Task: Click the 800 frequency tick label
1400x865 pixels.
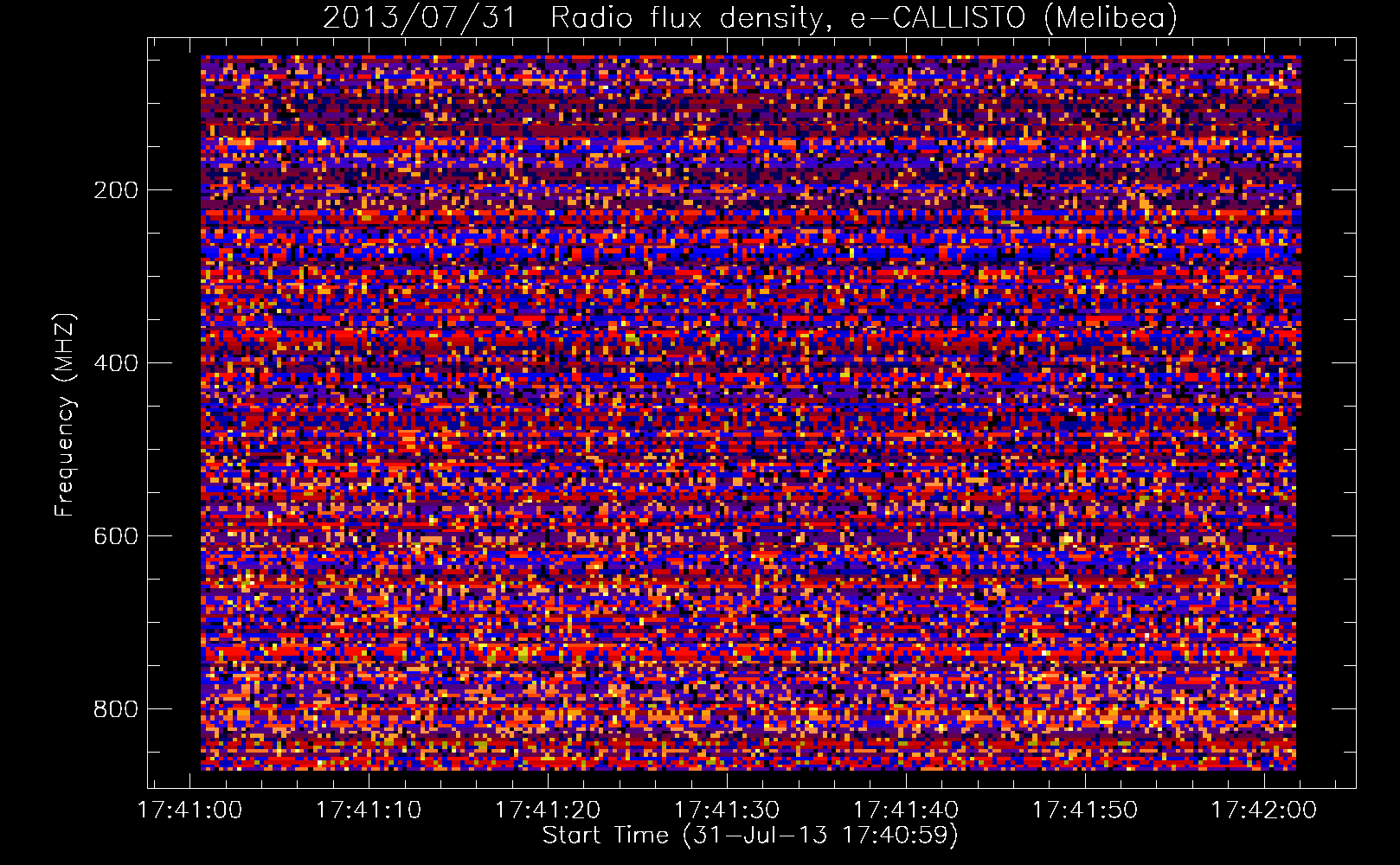Action: [116, 709]
